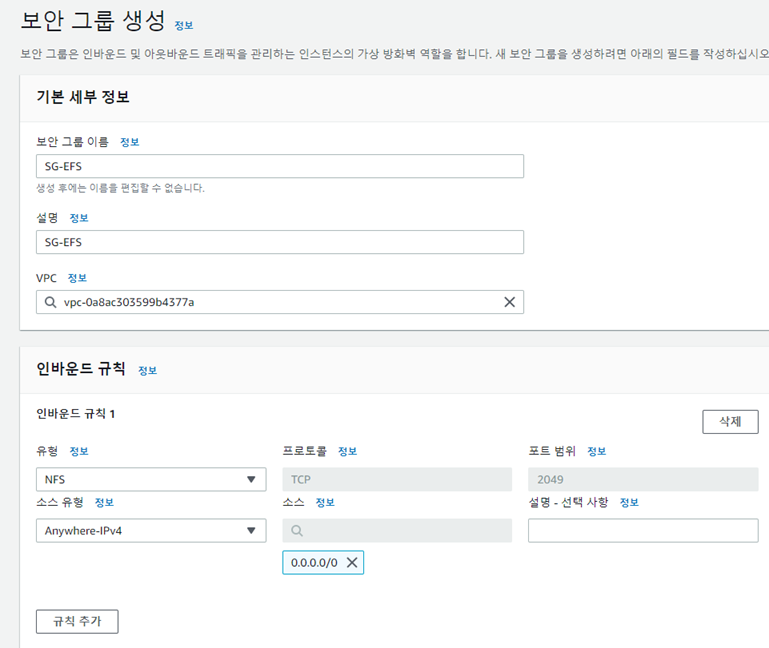Open 정보 link next to 소스 유형 label

104,502
